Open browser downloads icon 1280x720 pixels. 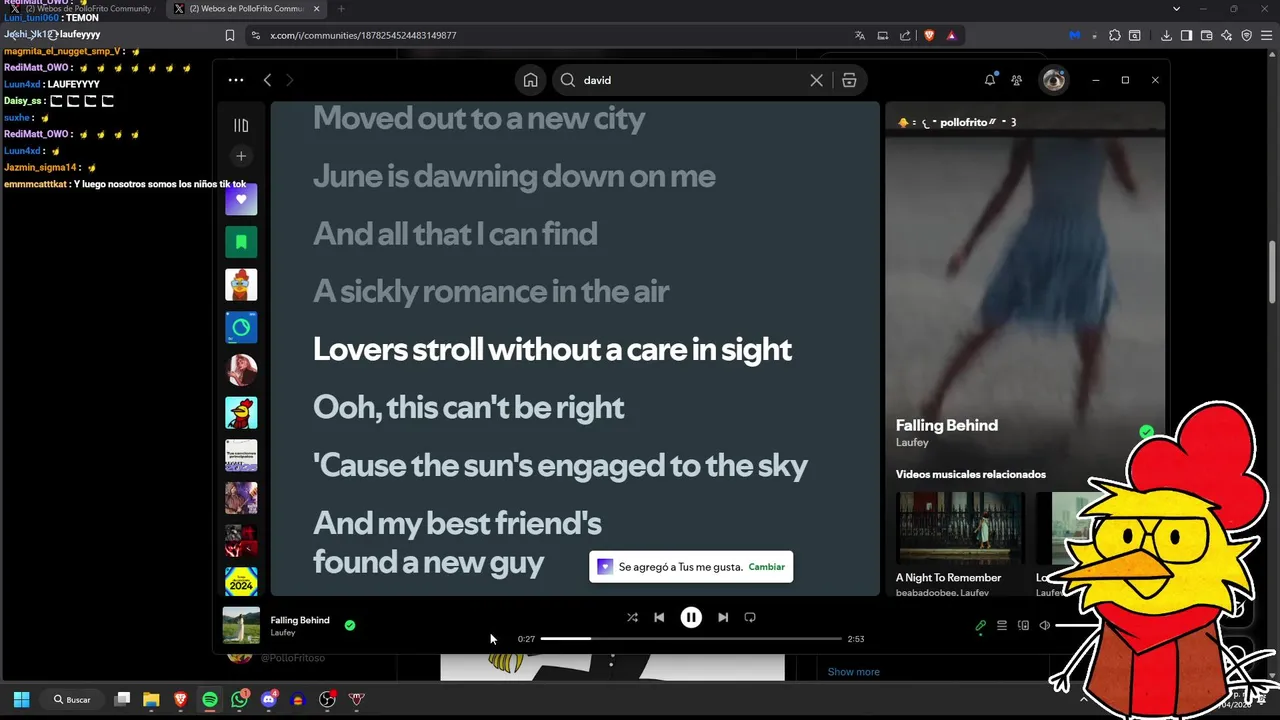click(x=1166, y=35)
